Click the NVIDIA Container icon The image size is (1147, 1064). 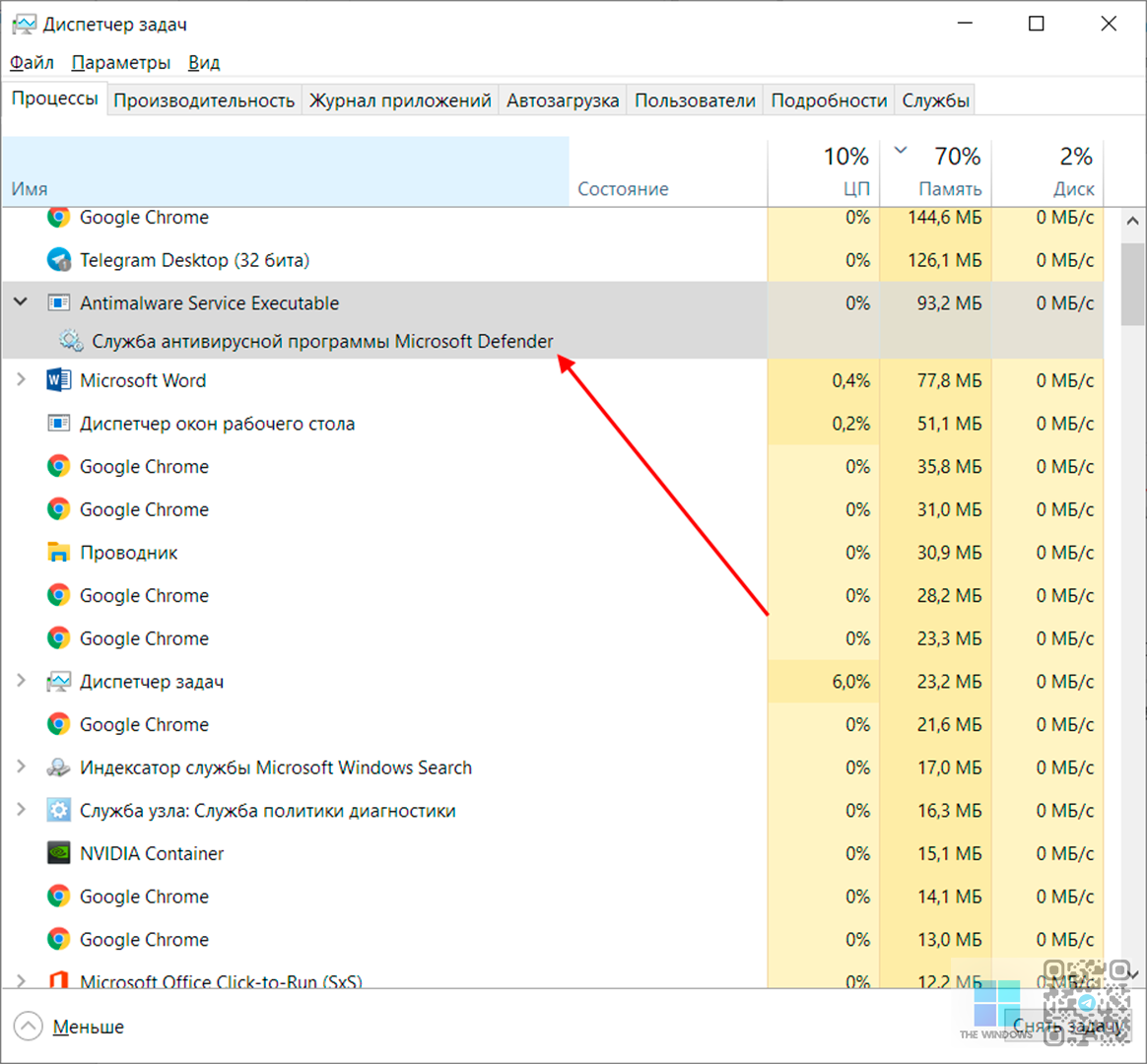coord(59,853)
